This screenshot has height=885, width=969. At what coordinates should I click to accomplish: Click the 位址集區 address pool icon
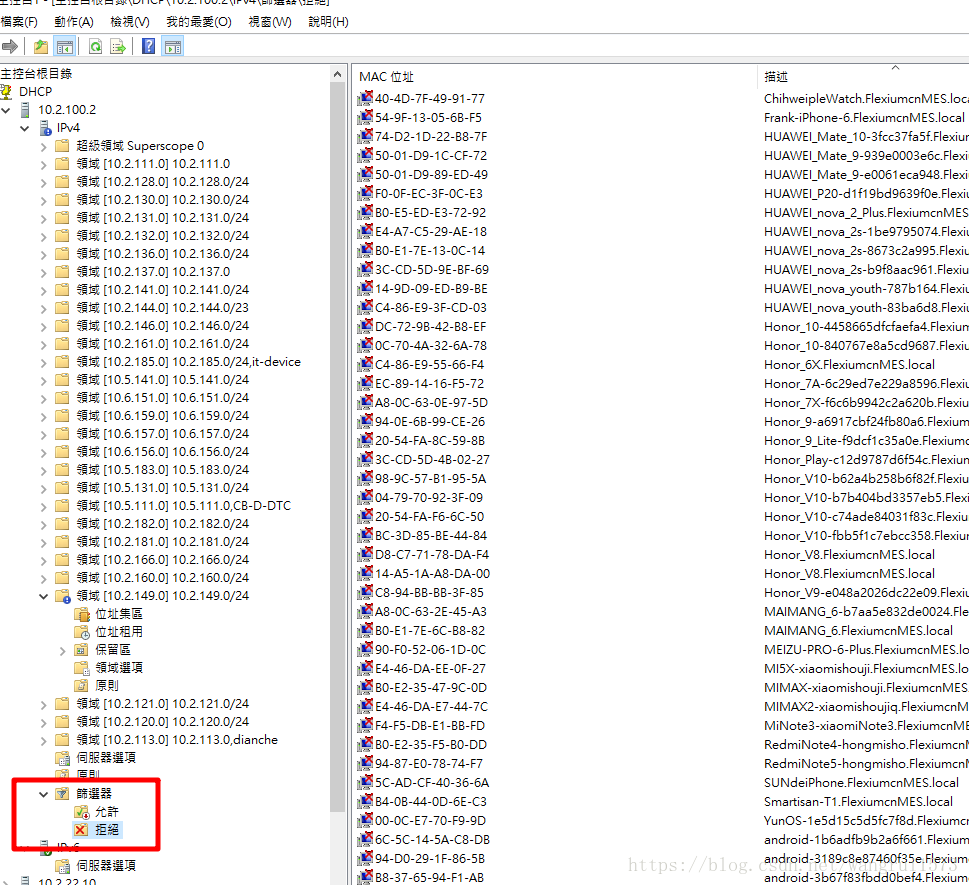82,614
